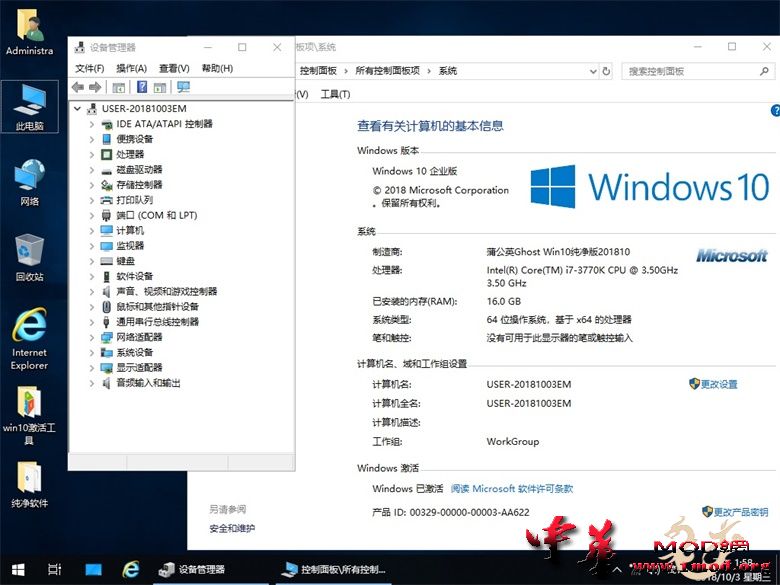Click Internet Explorer icon in the taskbar
The height and width of the screenshot is (585, 780).
click(131, 569)
